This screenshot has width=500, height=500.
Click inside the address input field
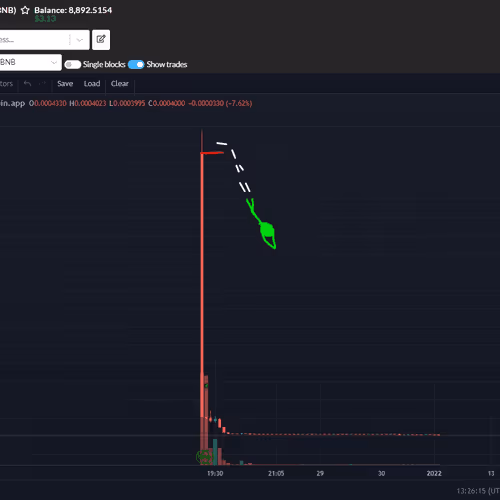[x=33, y=40]
